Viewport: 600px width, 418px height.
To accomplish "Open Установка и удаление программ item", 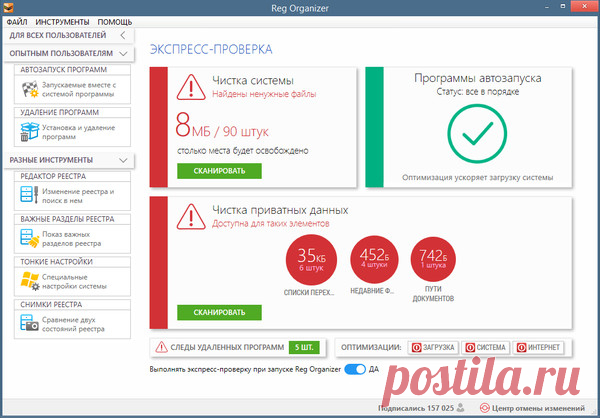I will [72, 132].
